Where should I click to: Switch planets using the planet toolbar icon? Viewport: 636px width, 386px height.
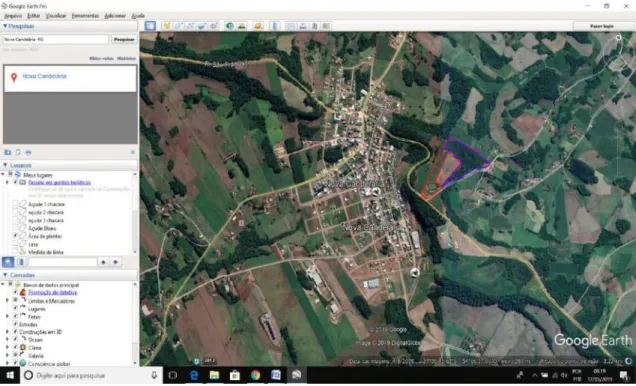coord(258,26)
